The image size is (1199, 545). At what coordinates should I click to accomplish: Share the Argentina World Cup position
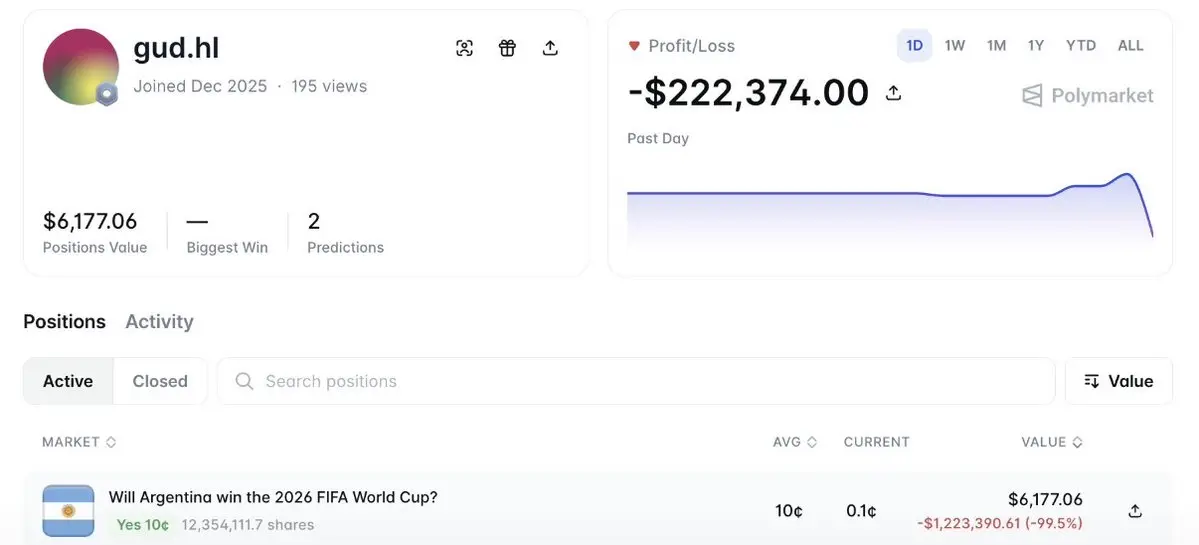tap(1135, 511)
